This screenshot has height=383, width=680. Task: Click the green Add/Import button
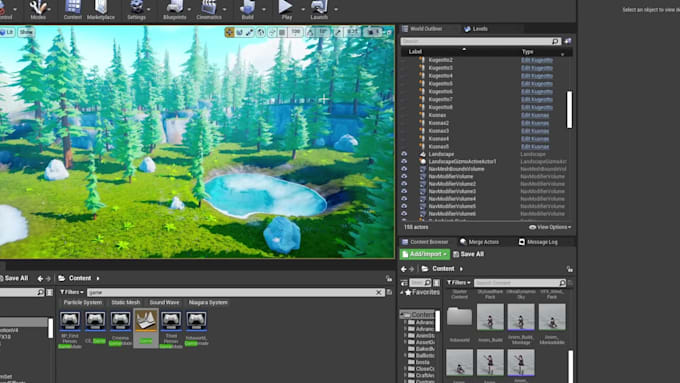click(425, 254)
